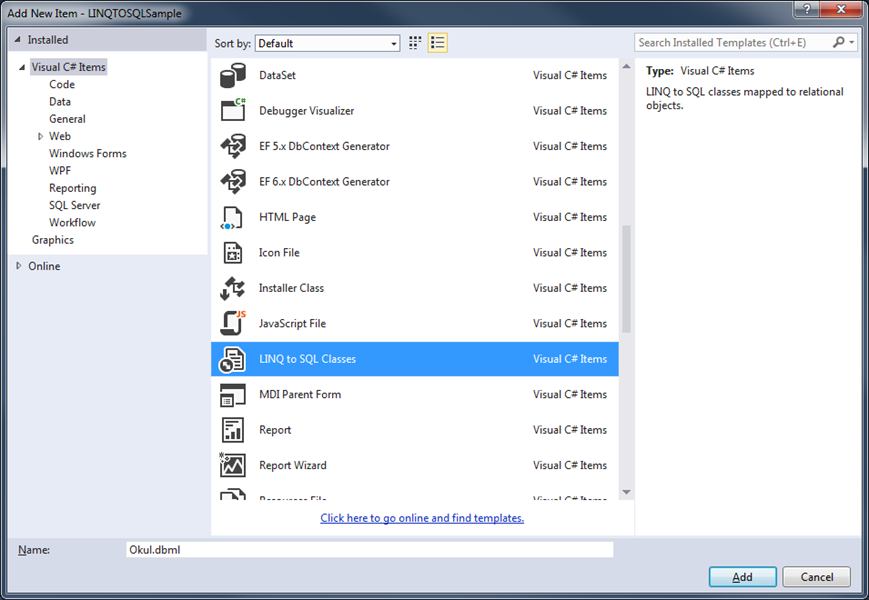Select the Reporting category
The image size is (869, 600).
pos(73,188)
